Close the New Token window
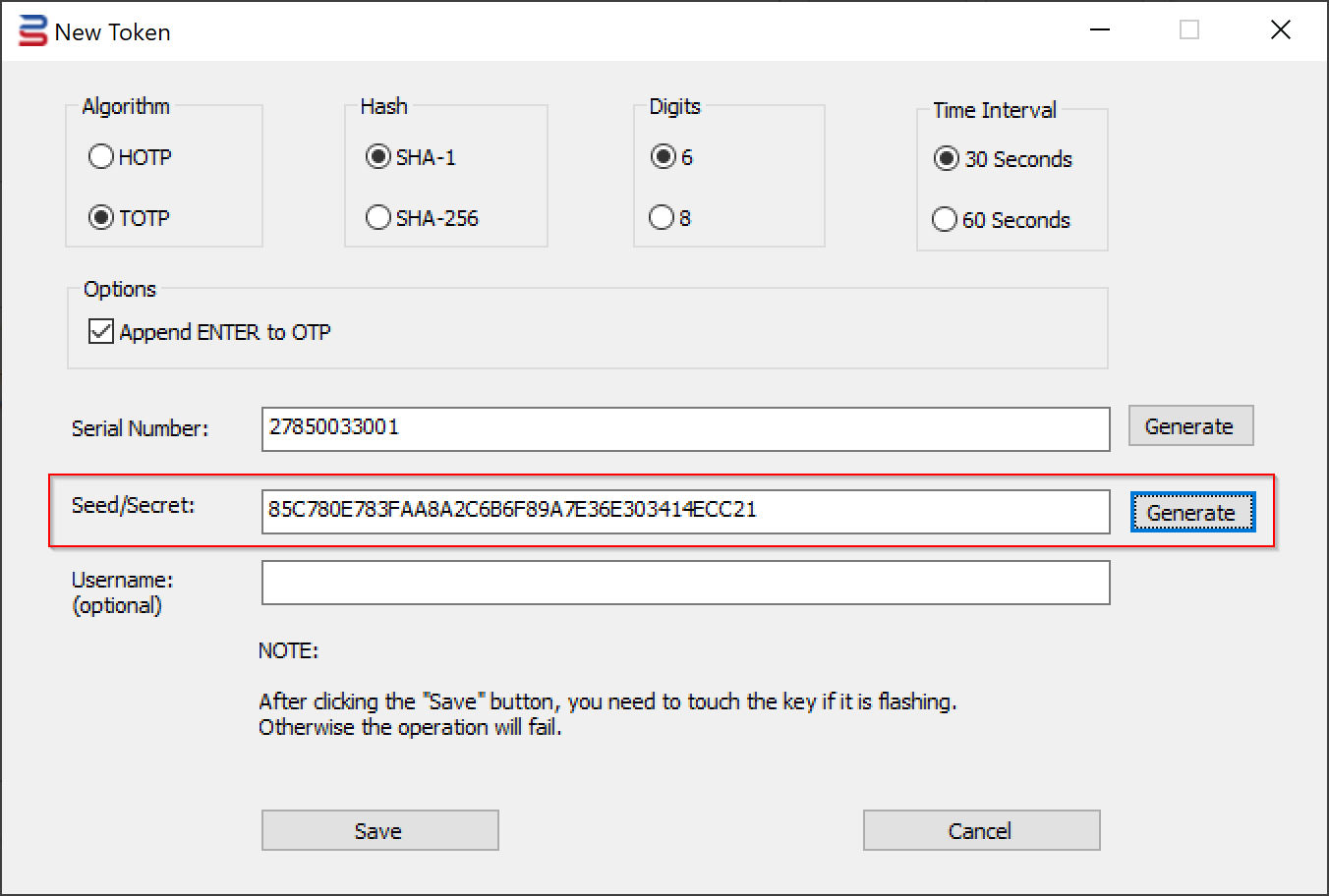The width and height of the screenshot is (1329, 896). click(x=1281, y=30)
